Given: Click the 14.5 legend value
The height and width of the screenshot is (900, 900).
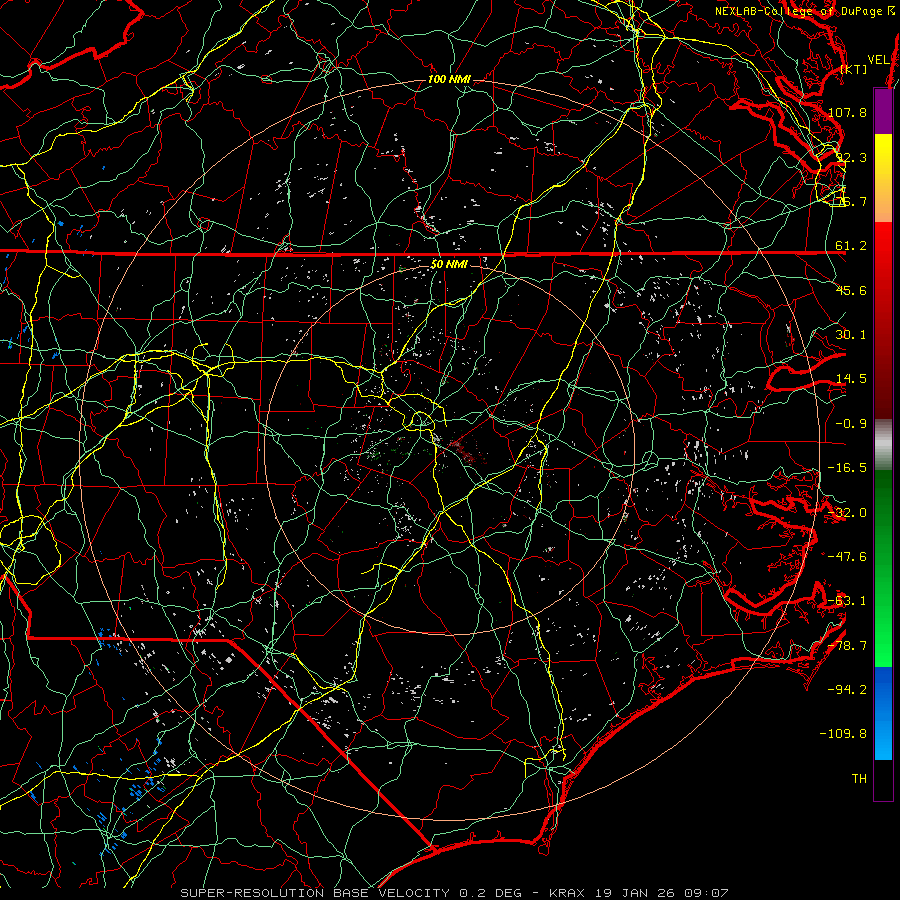Looking at the screenshot, I should pos(851,379).
